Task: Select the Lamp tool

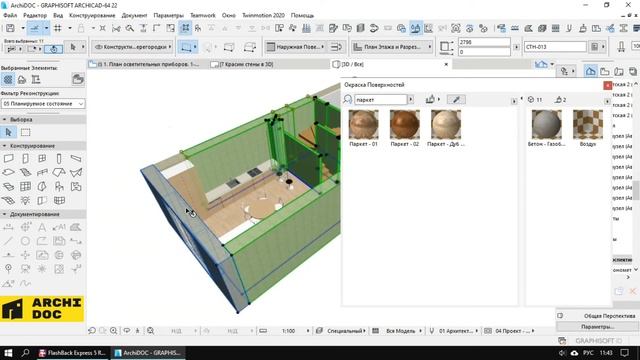Action: (25, 200)
